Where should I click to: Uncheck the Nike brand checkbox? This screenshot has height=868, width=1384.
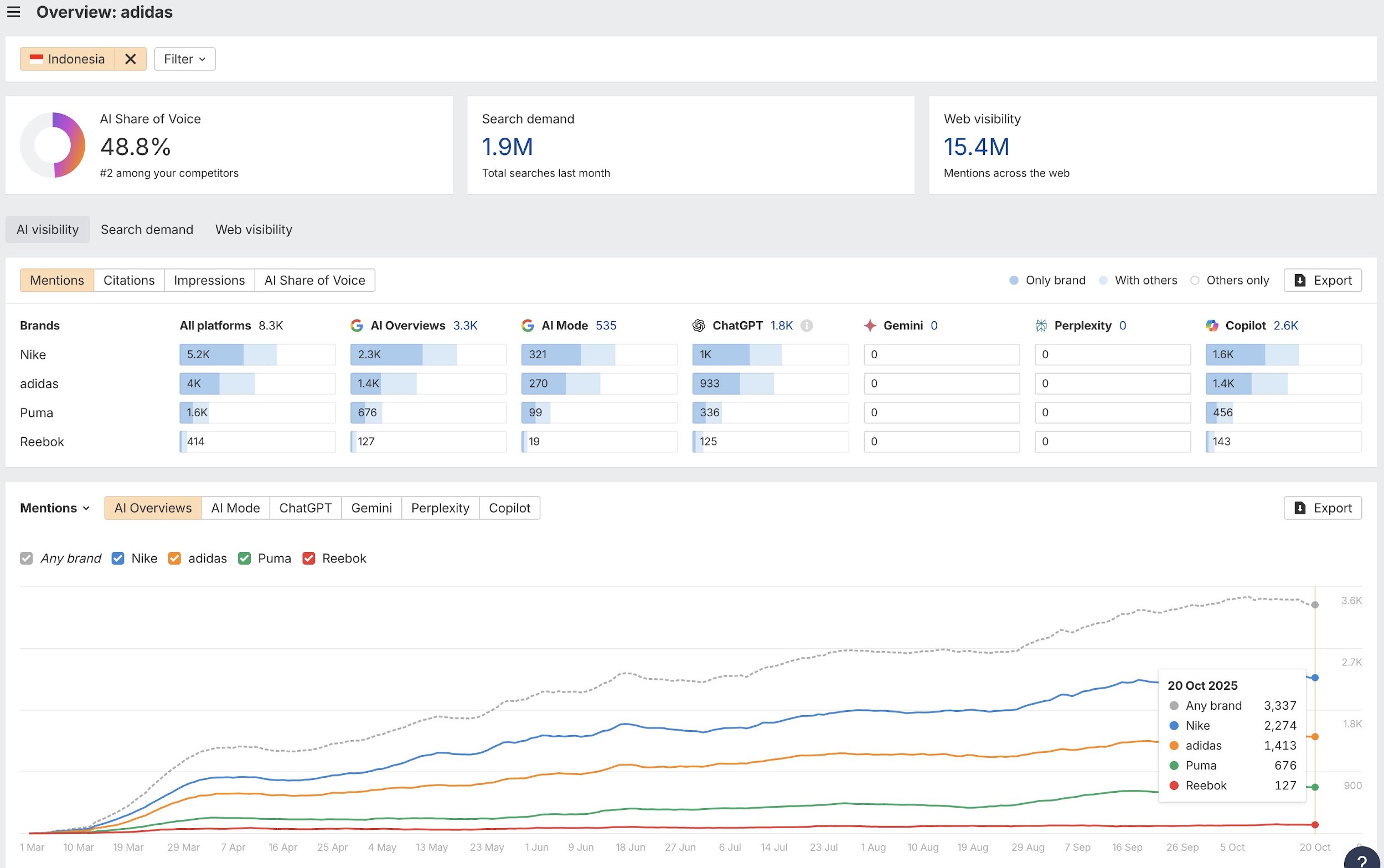click(118, 558)
